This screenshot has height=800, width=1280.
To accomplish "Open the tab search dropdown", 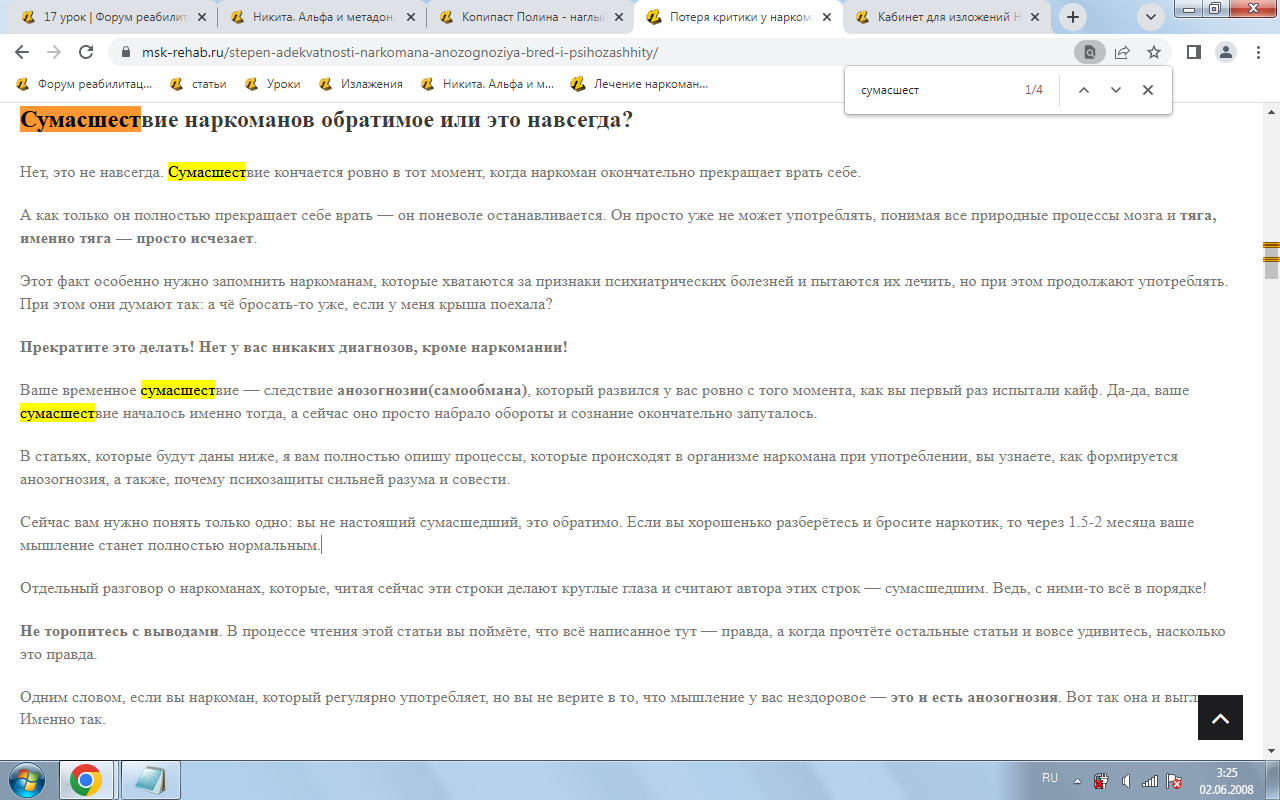I will (x=1151, y=17).
